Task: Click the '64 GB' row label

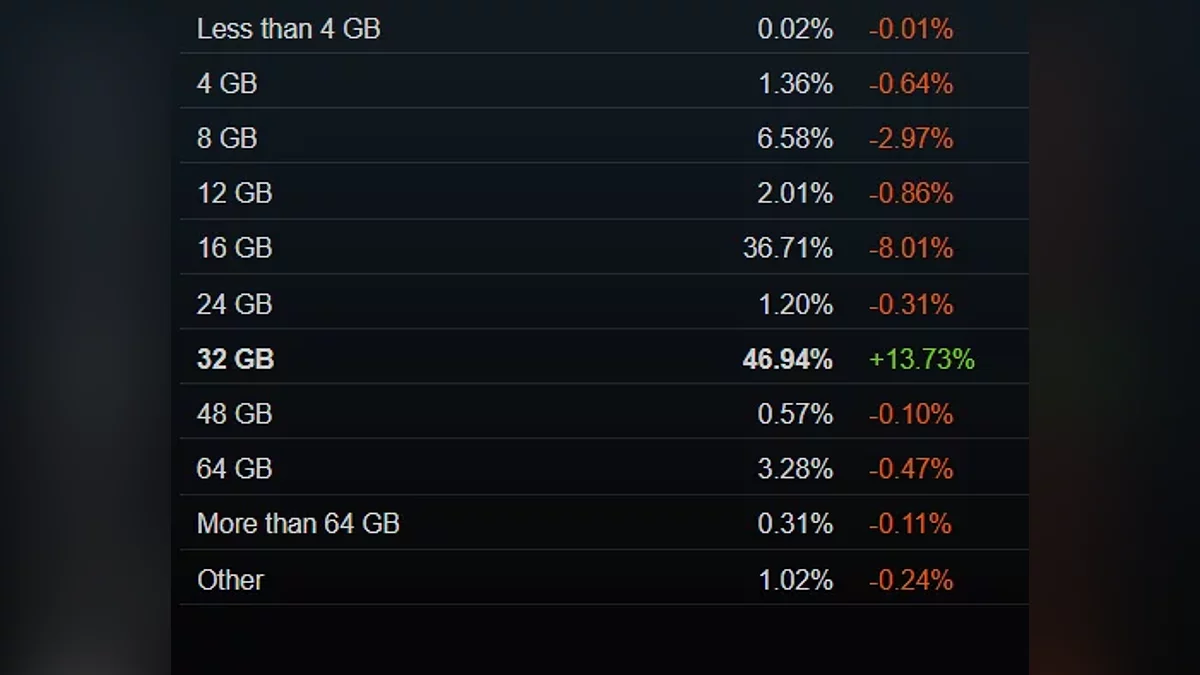Action: pos(234,469)
